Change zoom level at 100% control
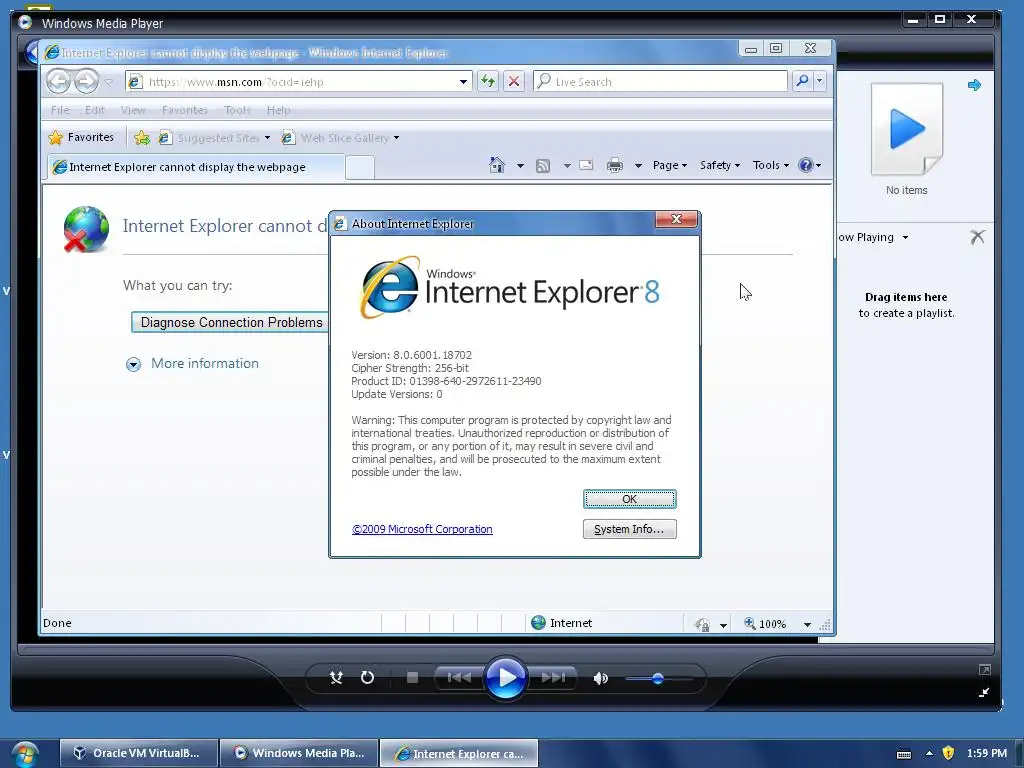The height and width of the screenshot is (768, 1024). click(x=765, y=624)
